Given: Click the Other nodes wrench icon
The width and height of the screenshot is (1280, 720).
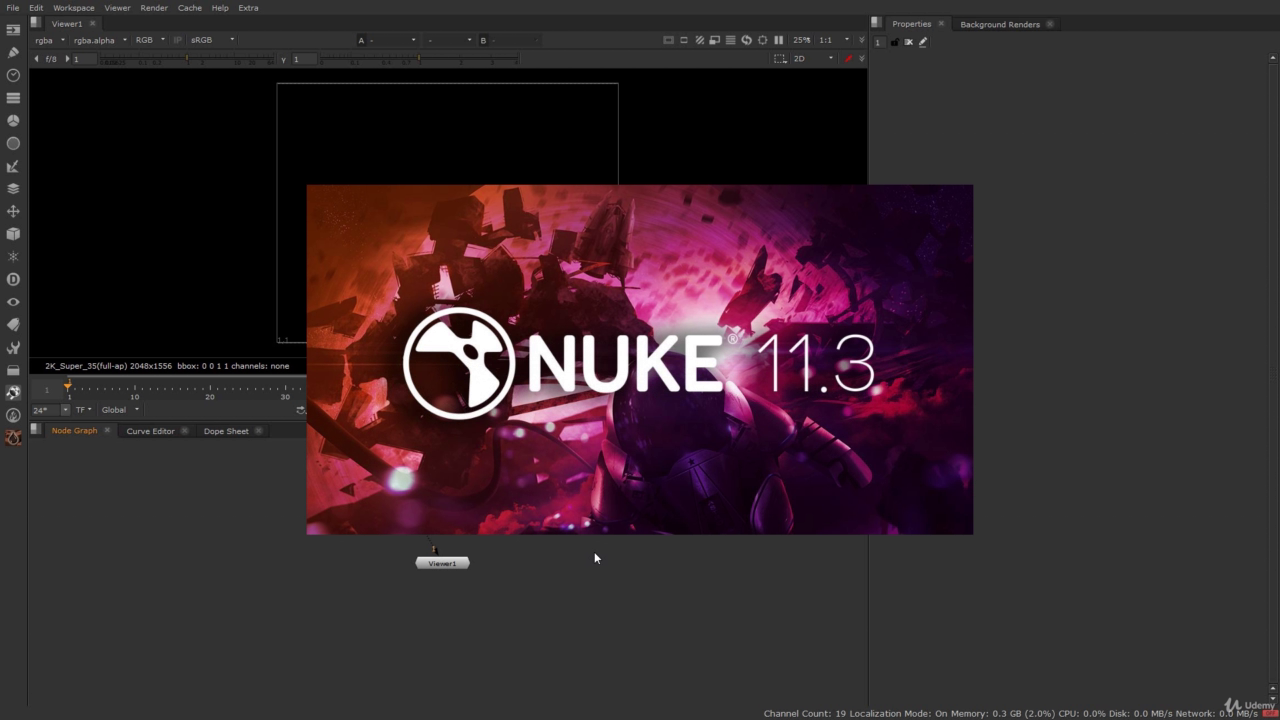Looking at the screenshot, I should 13,348.
